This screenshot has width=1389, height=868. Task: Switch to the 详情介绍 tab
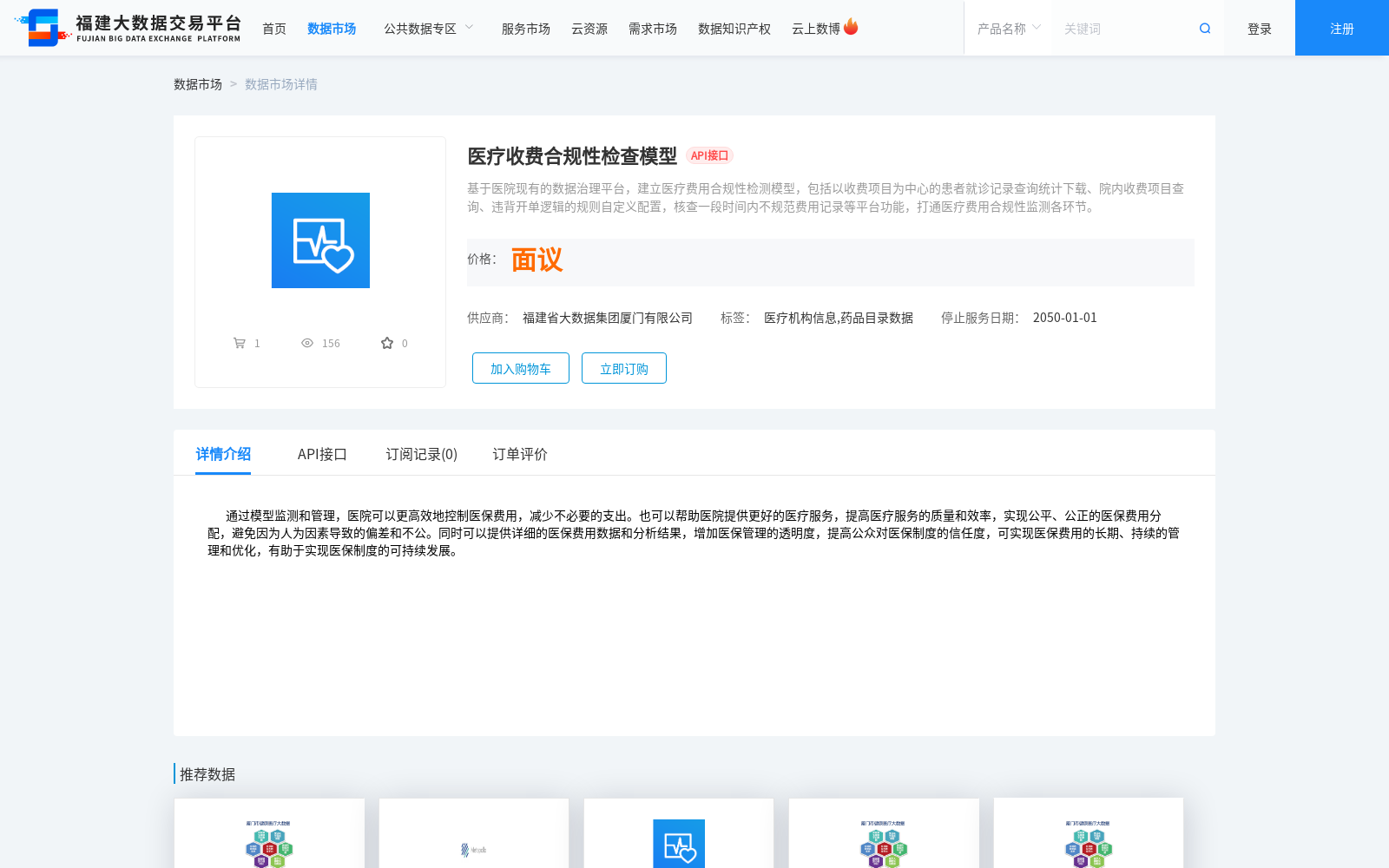pyautogui.click(x=223, y=454)
